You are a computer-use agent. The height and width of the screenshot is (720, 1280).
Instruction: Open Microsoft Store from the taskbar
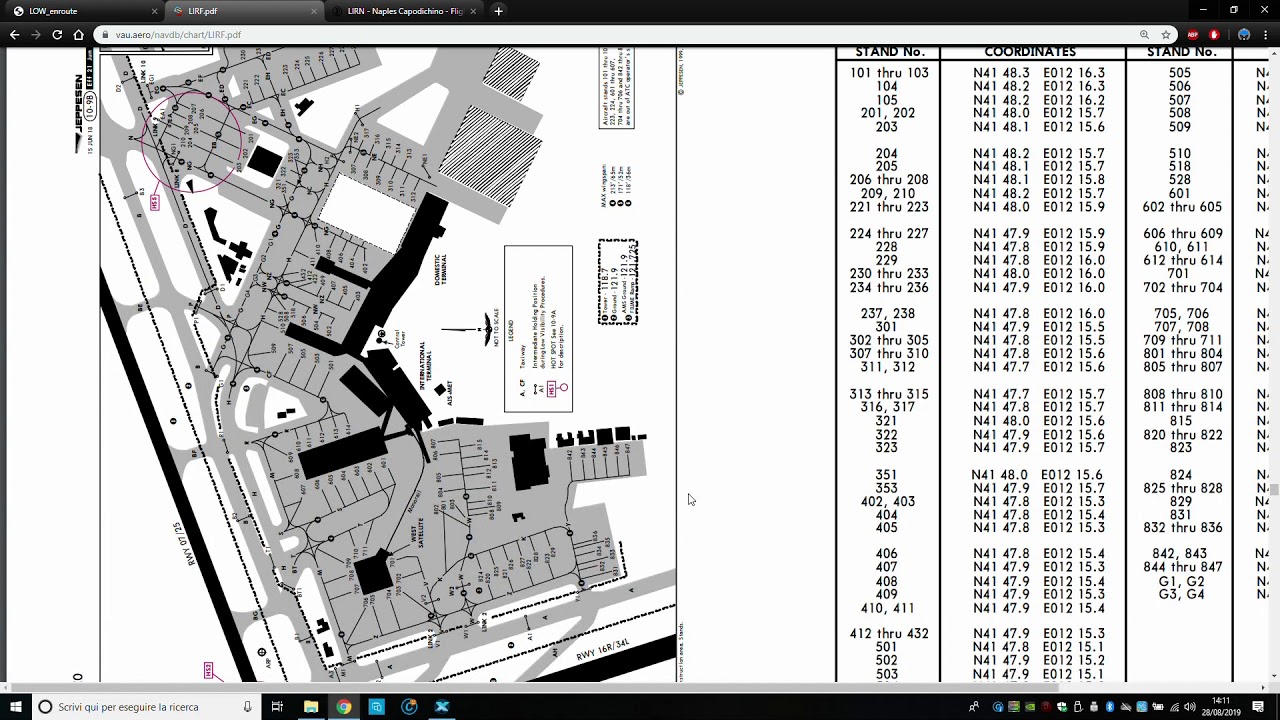[376, 707]
